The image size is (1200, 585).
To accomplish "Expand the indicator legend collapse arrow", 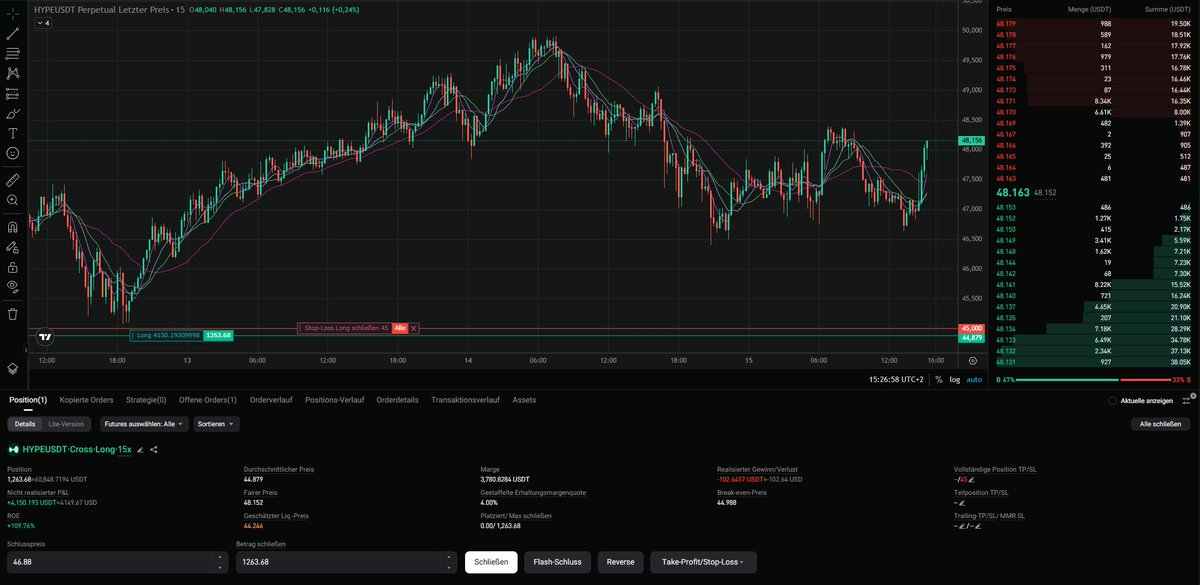I will point(41,22).
